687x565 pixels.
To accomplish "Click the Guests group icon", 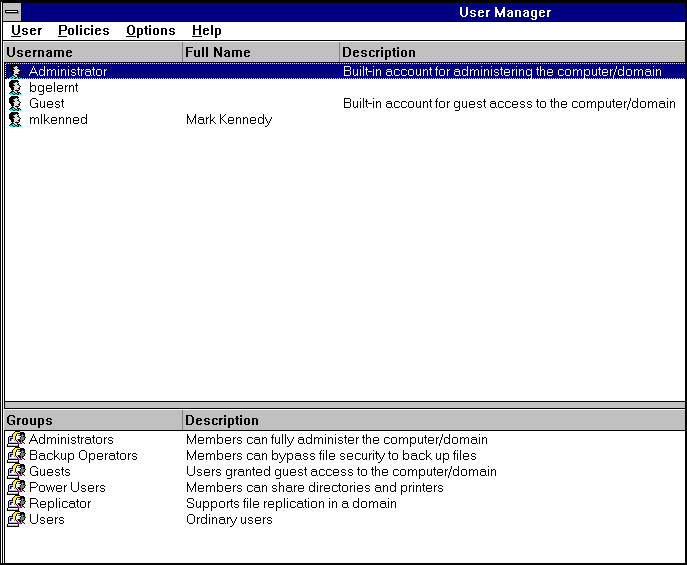I will [17, 471].
